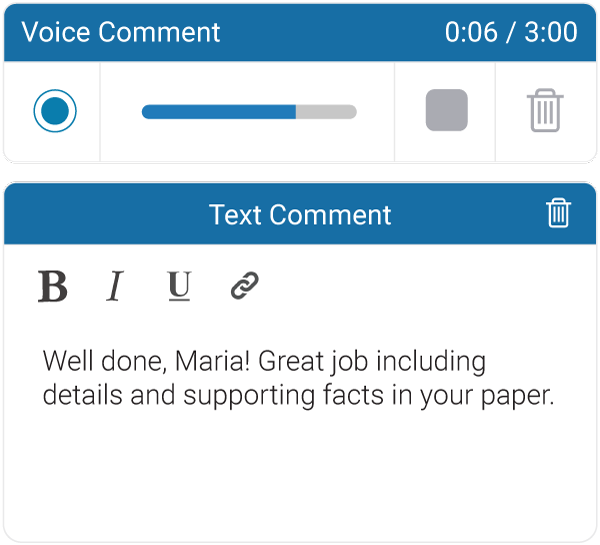Delete the text comment via header trash icon
Image resolution: width=600 pixels, height=545 pixels.
point(558,213)
